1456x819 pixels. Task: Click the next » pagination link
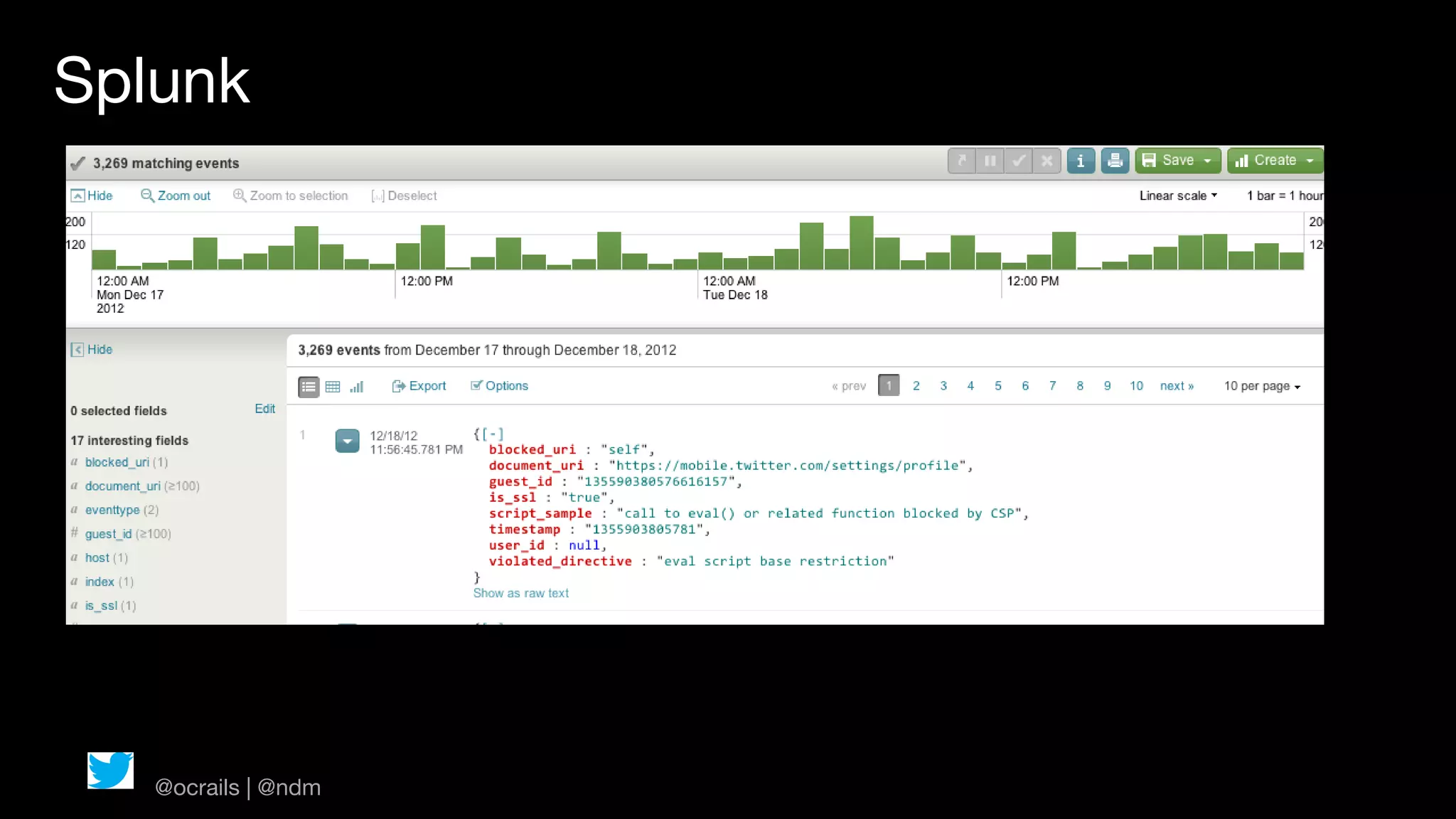1177,386
